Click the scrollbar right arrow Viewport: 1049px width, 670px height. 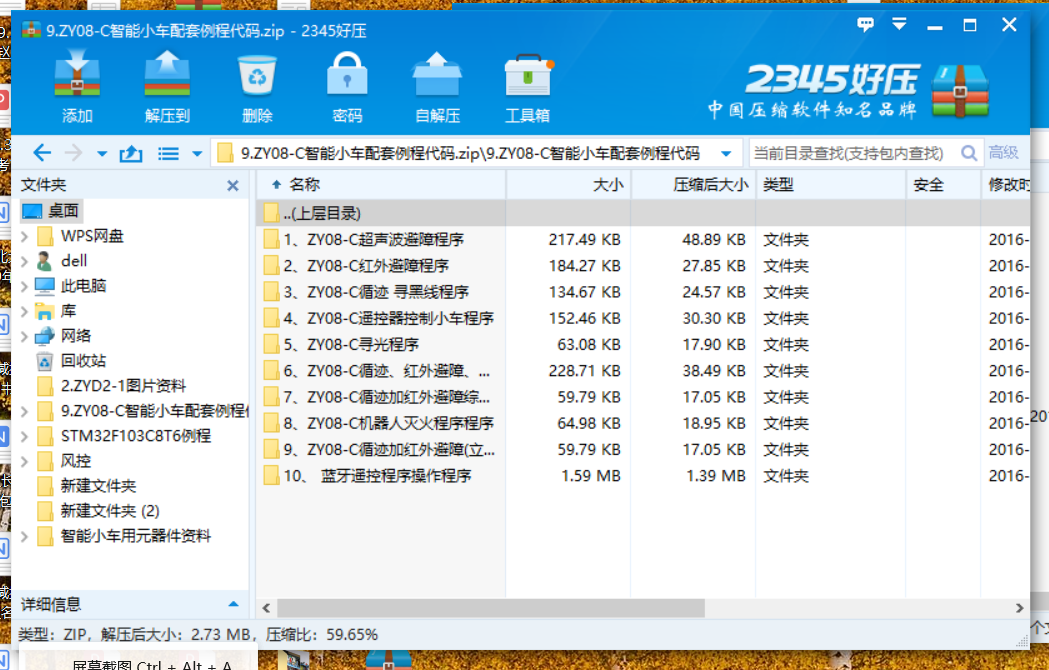point(1019,608)
